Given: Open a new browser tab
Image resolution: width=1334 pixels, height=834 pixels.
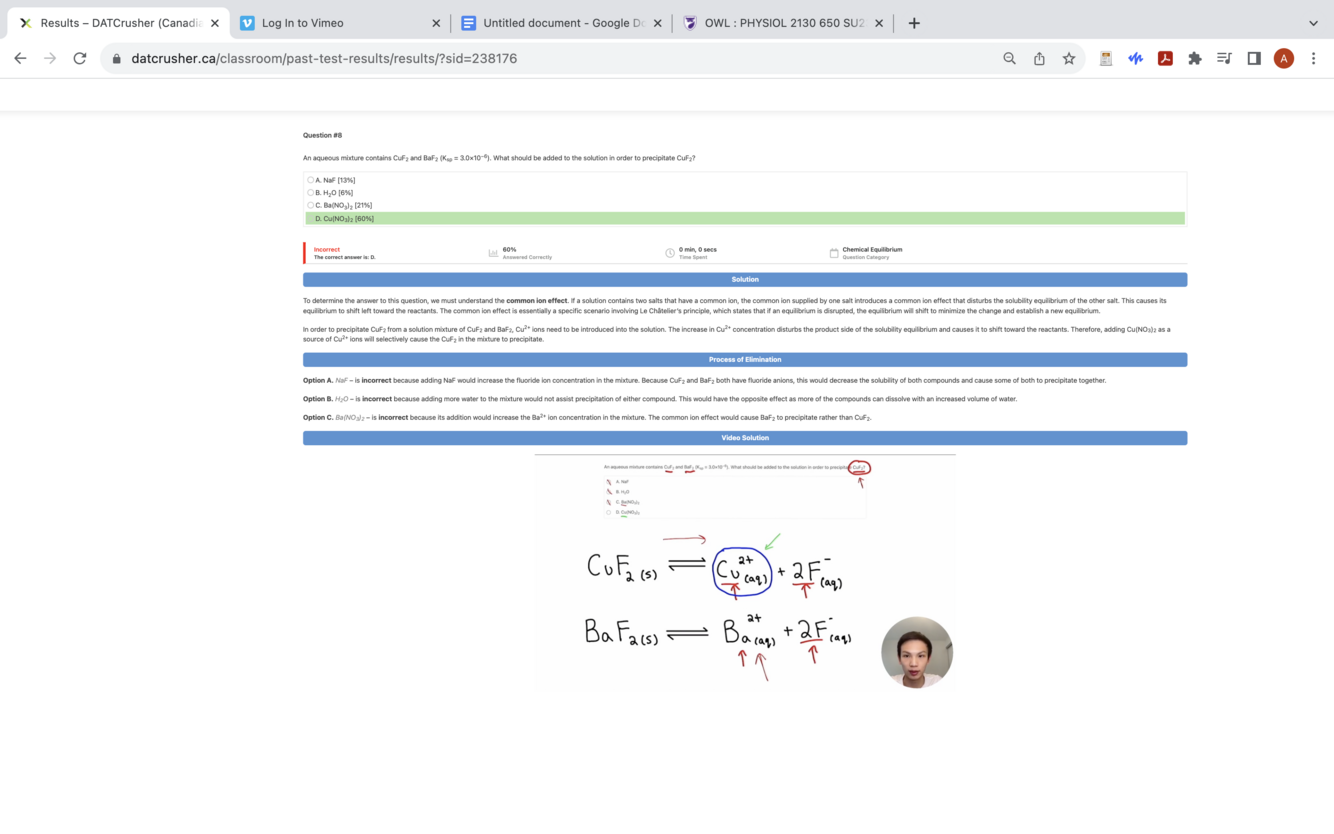Looking at the screenshot, I should point(914,23).
